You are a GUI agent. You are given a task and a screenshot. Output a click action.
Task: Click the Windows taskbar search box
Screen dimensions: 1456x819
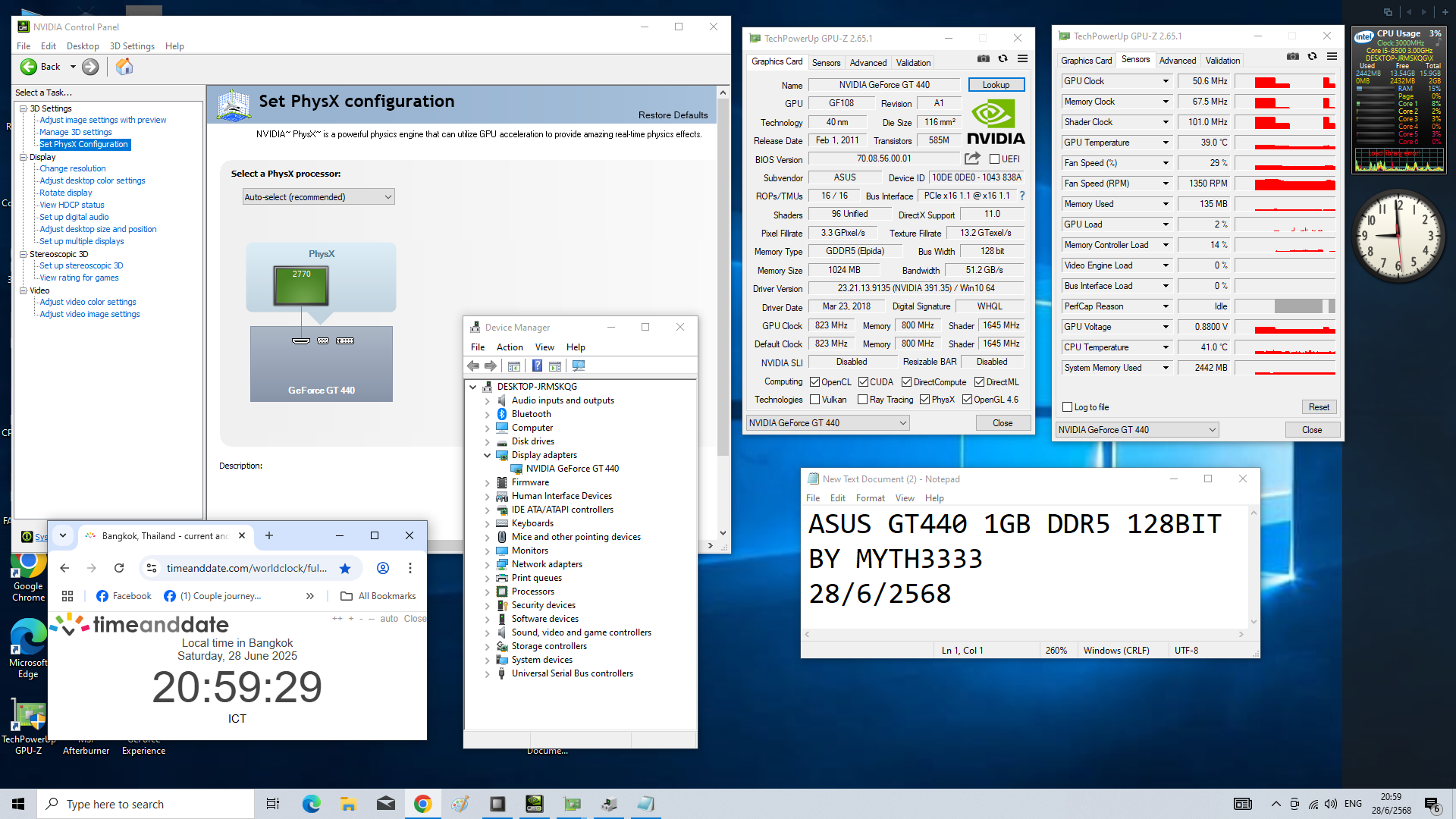click(146, 804)
